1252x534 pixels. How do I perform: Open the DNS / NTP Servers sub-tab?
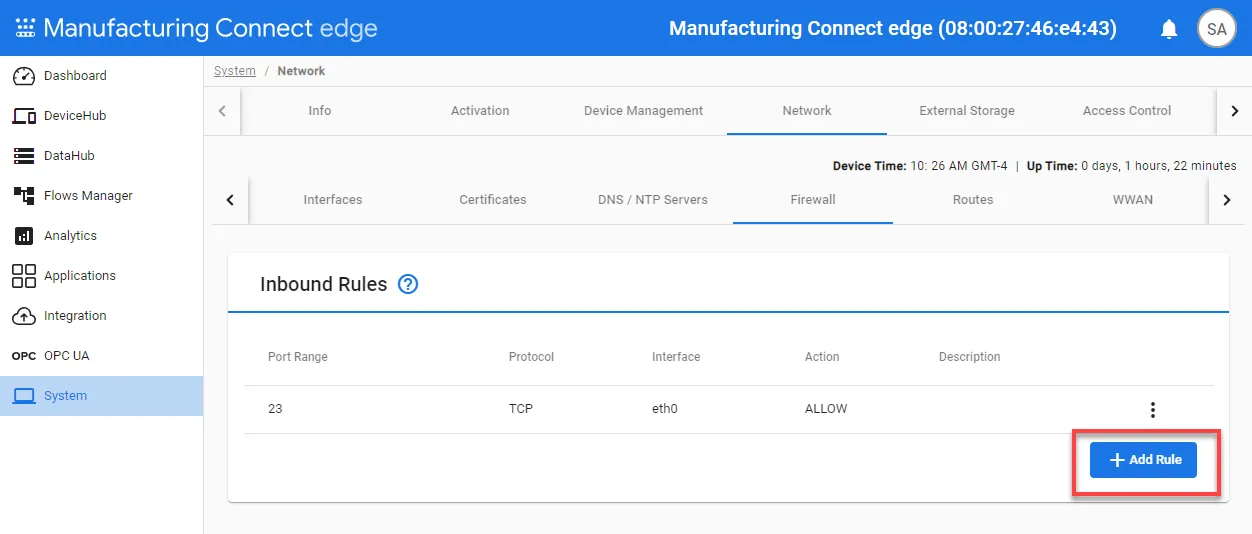[653, 200]
